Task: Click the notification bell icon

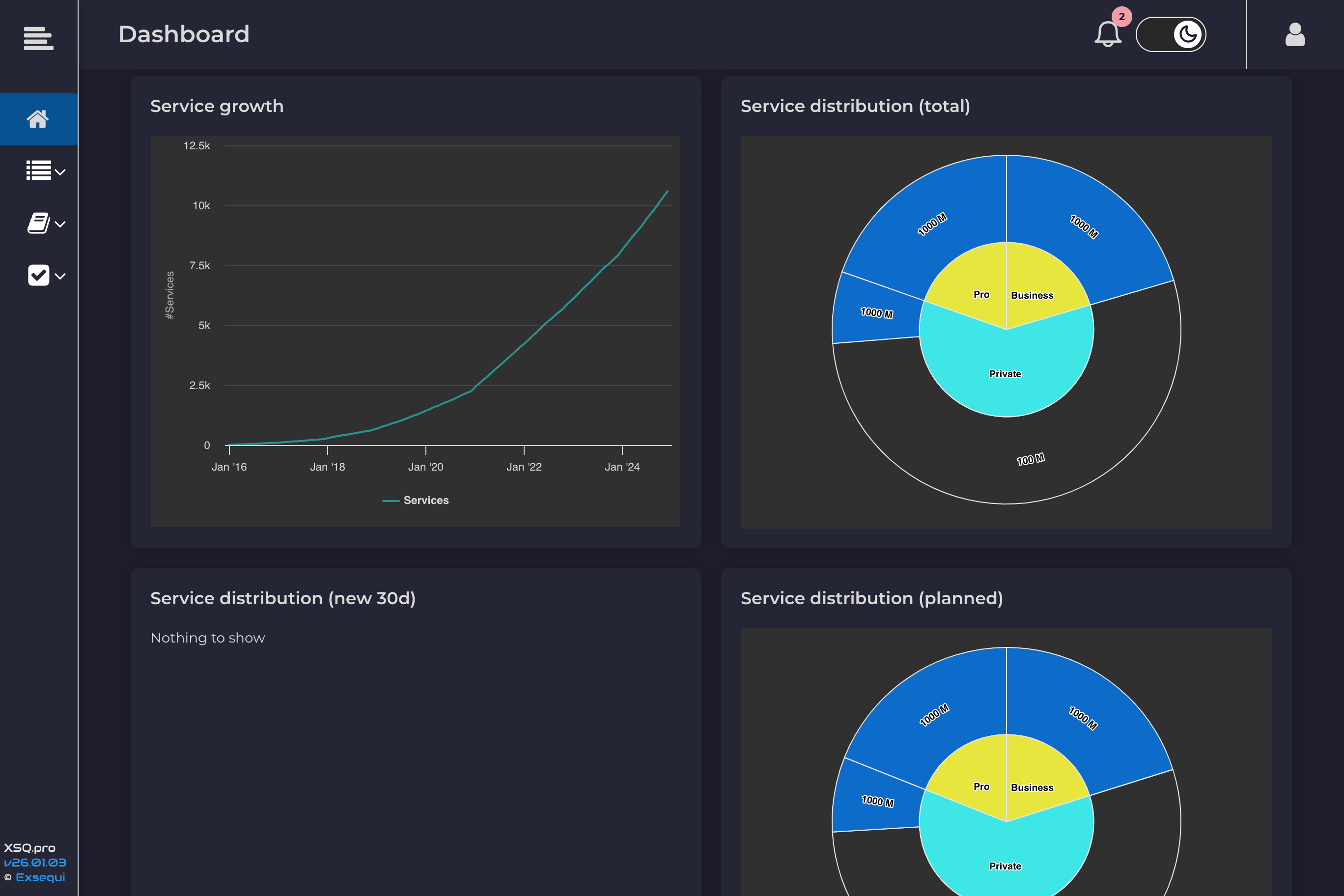Action: click(1107, 35)
